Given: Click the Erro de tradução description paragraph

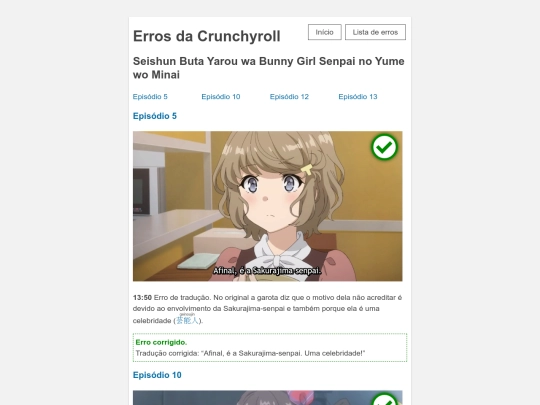Looking at the screenshot, I should (268, 309).
